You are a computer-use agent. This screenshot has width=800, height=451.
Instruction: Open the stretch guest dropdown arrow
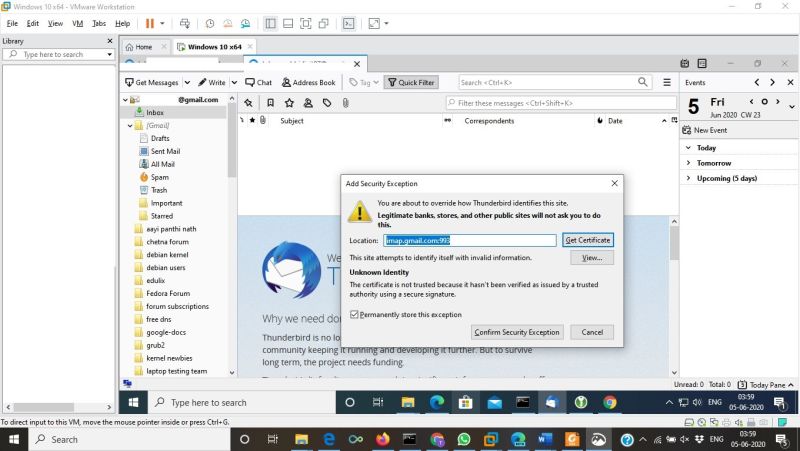pyautogui.click(x=386, y=23)
